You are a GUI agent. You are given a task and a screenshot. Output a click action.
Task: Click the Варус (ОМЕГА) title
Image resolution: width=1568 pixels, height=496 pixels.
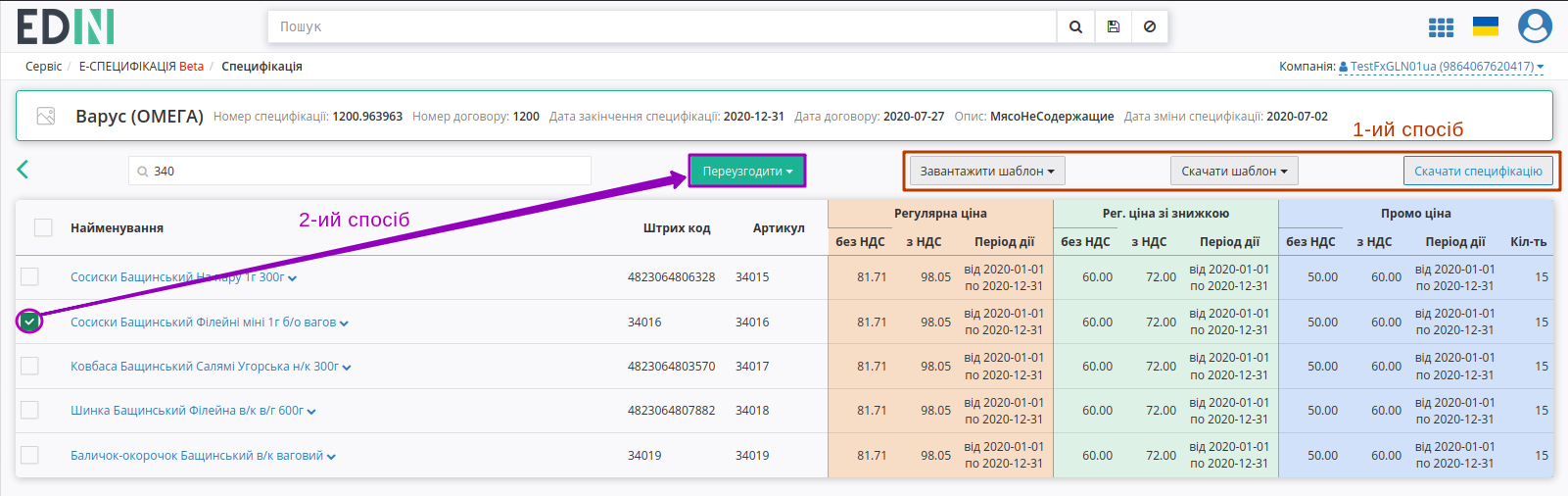click(x=139, y=116)
